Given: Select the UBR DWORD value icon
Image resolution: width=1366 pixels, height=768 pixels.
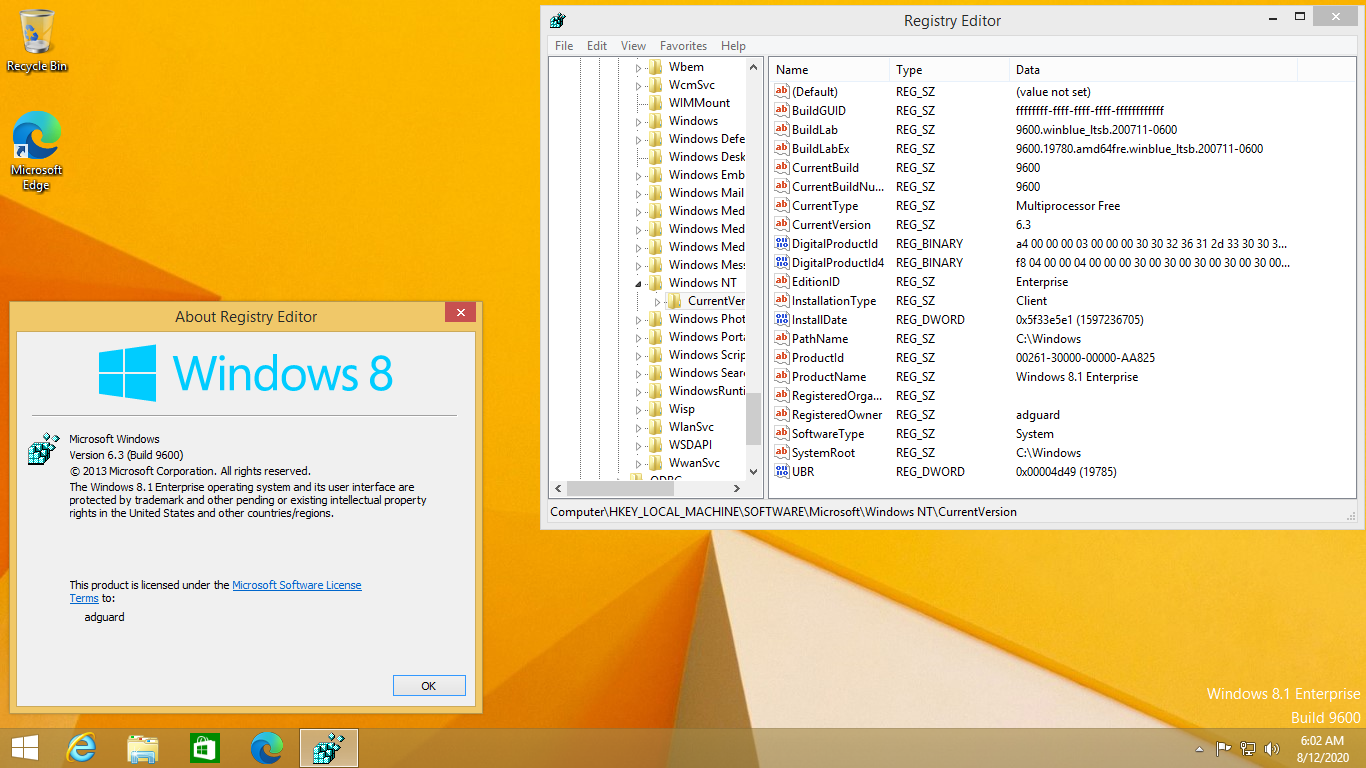Looking at the screenshot, I should tap(782, 471).
